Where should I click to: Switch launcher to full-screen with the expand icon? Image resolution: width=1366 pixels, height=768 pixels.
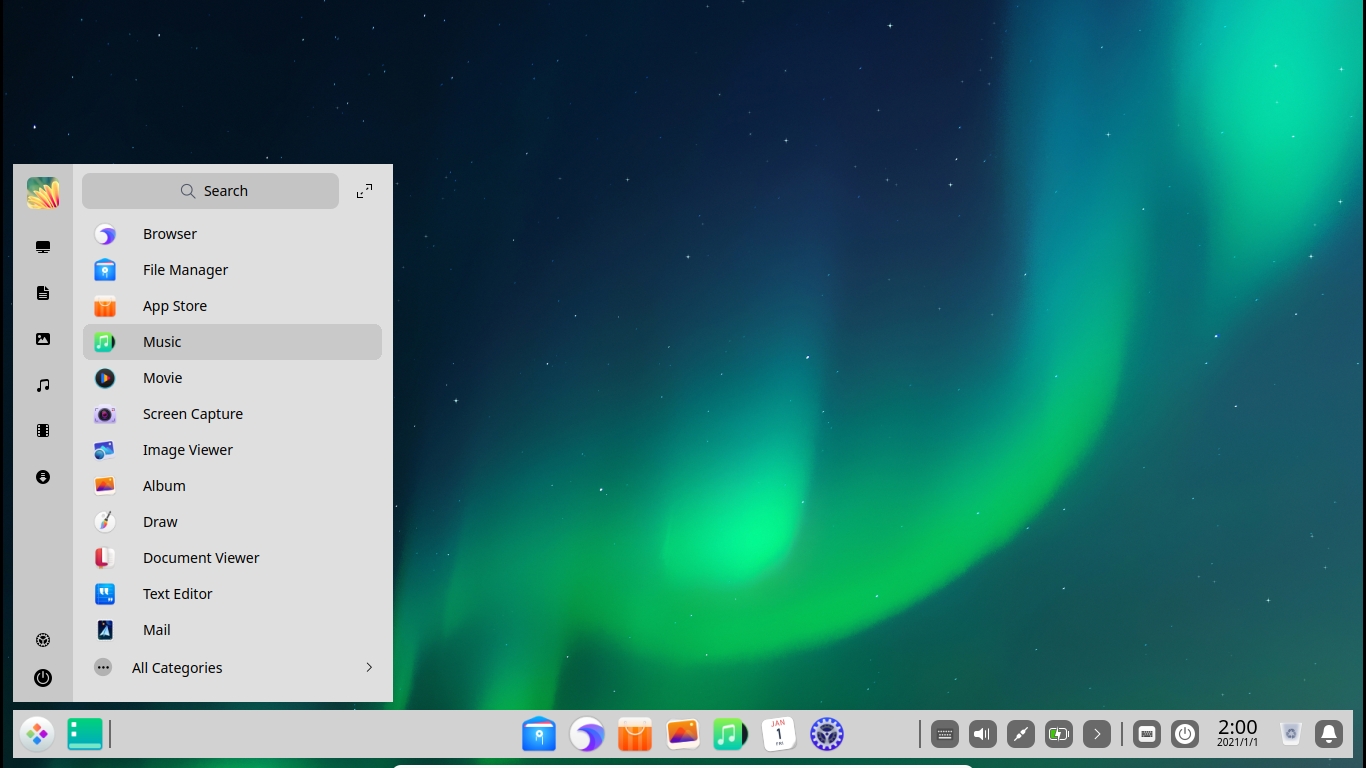(364, 190)
